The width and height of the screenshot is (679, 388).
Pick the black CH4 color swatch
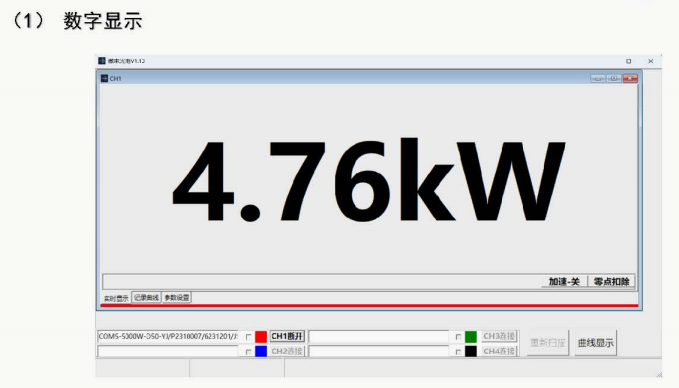click(x=471, y=351)
